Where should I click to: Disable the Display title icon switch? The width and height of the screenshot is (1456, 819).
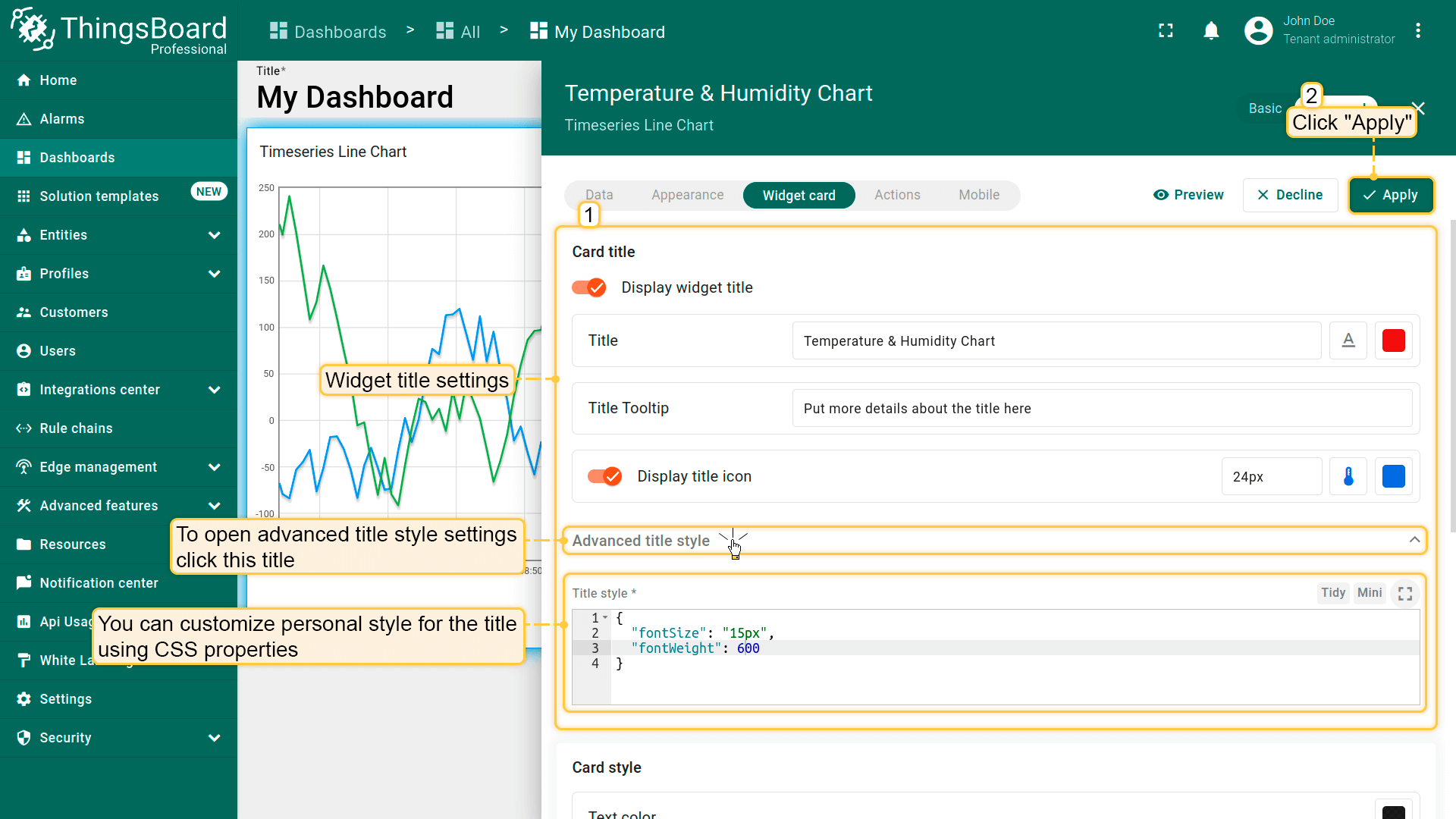coord(605,476)
